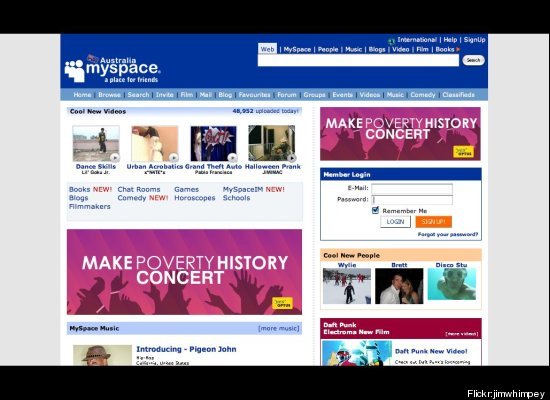Open Brett's profile photo
This screenshot has width=550, height=400.
point(399,286)
